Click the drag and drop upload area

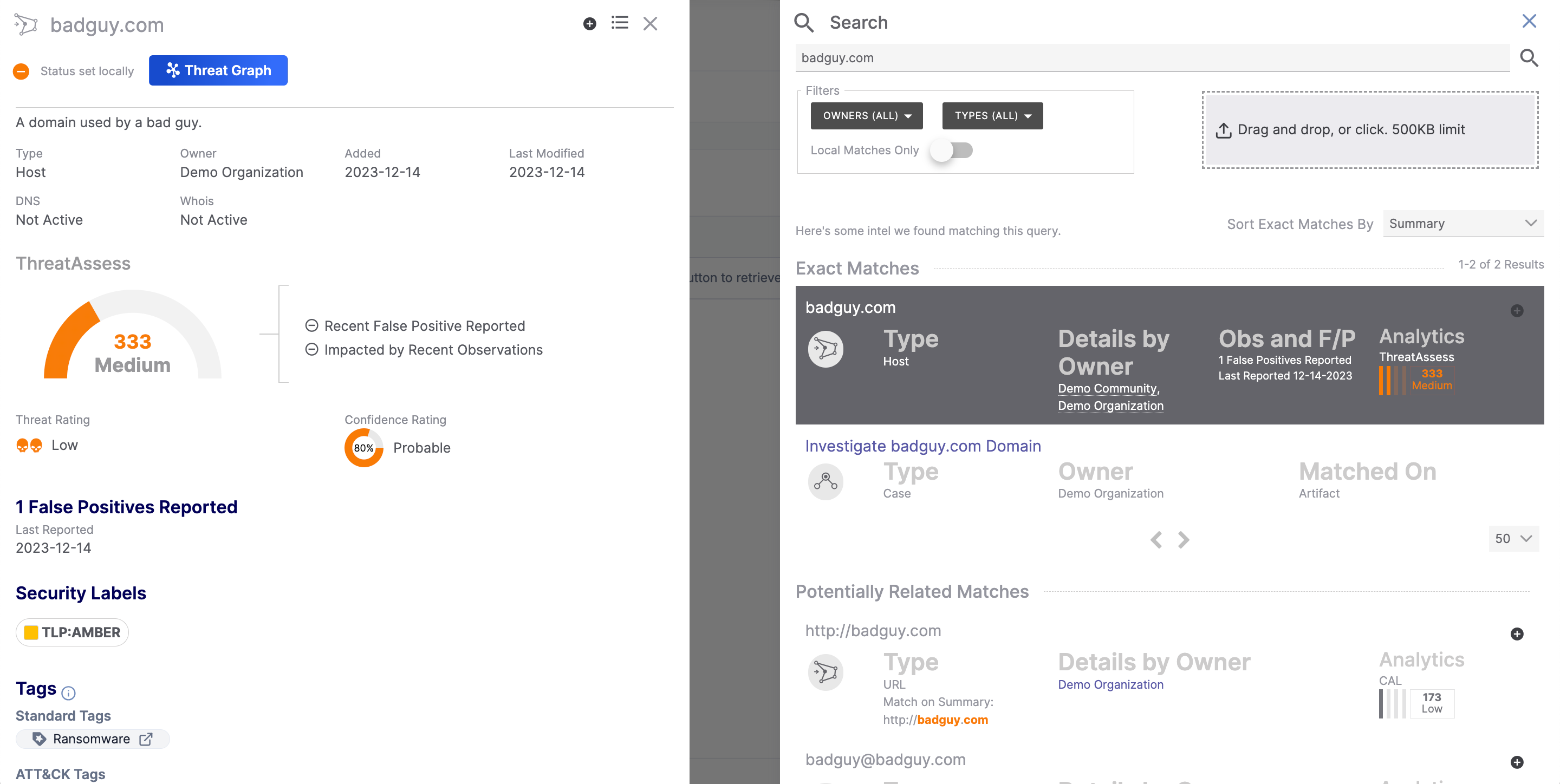[x=1370, y=130]
